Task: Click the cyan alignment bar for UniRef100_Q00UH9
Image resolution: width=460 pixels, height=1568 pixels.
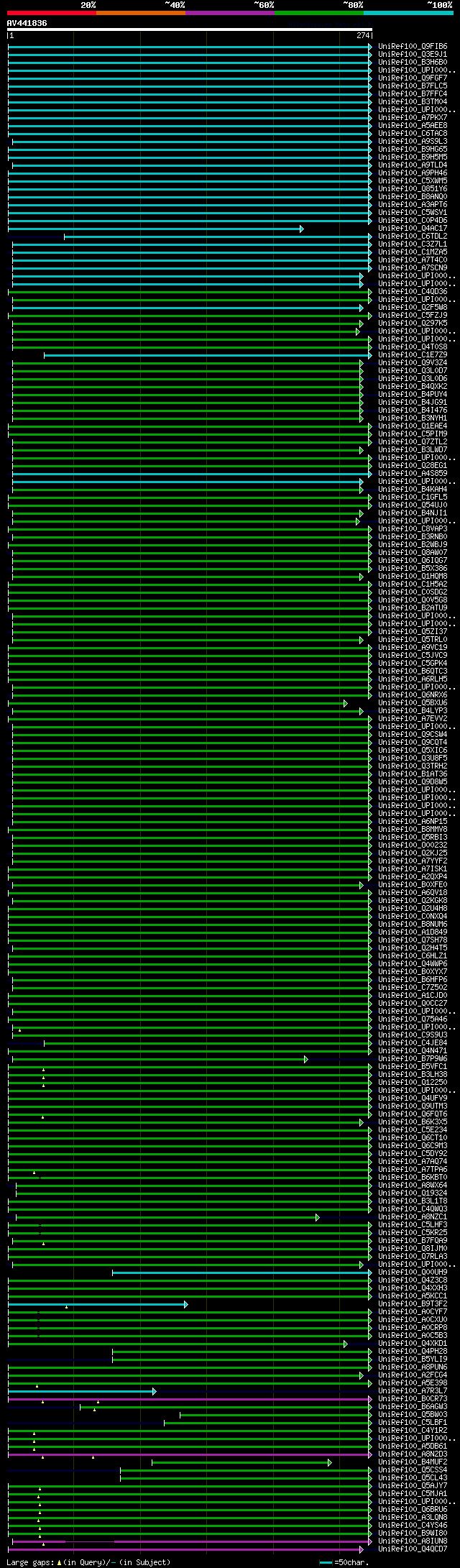Action: pos(242,1273)
